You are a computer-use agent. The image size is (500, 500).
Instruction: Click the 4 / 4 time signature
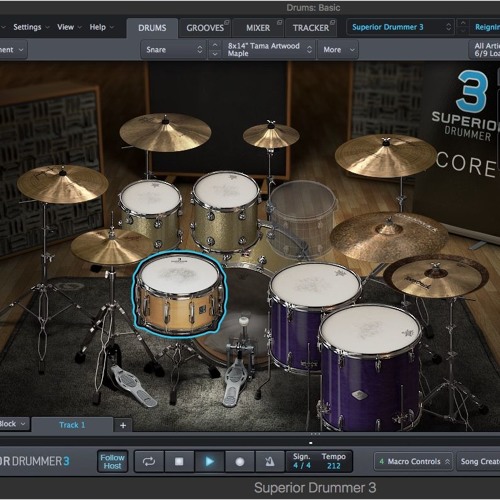point(302,466)
